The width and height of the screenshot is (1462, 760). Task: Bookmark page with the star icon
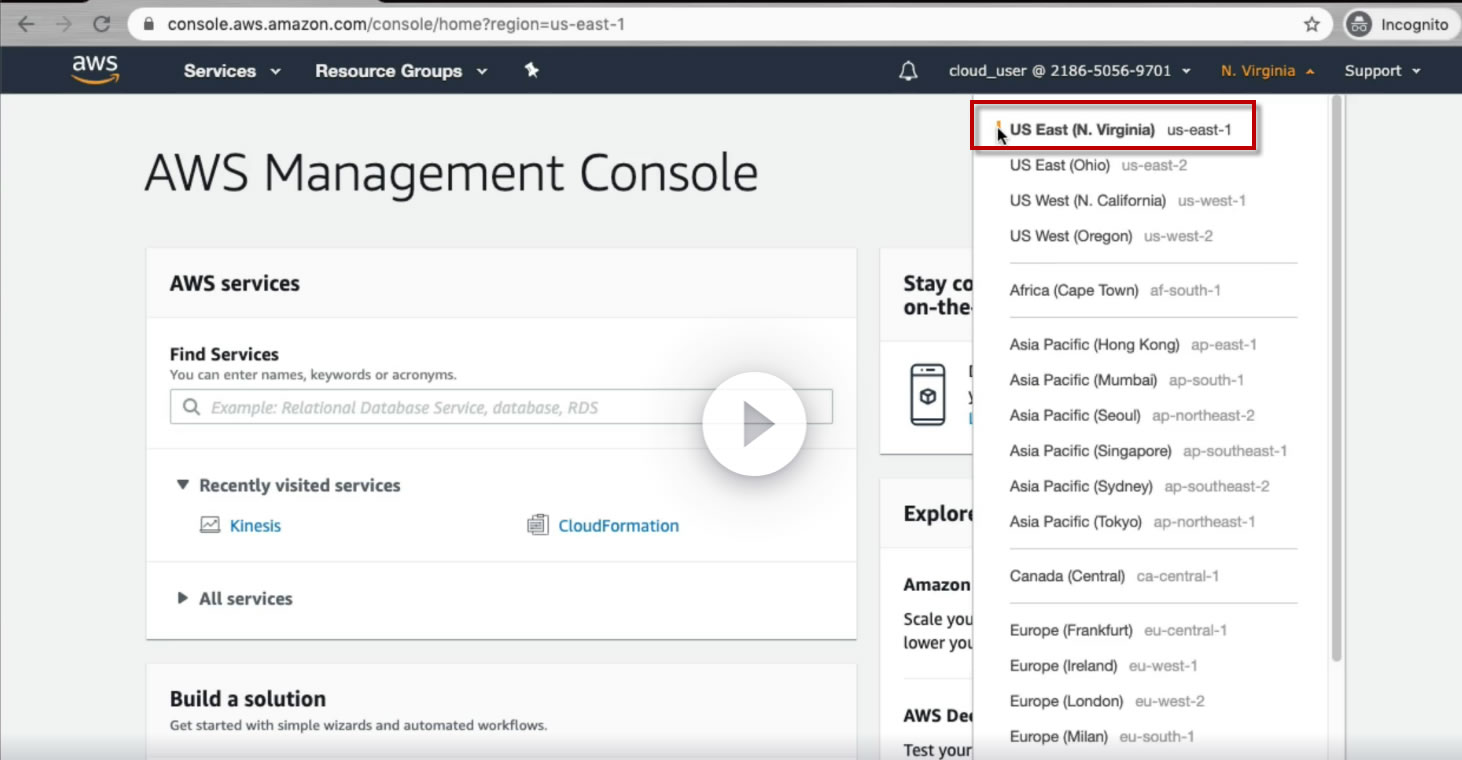coord(1312,24)
